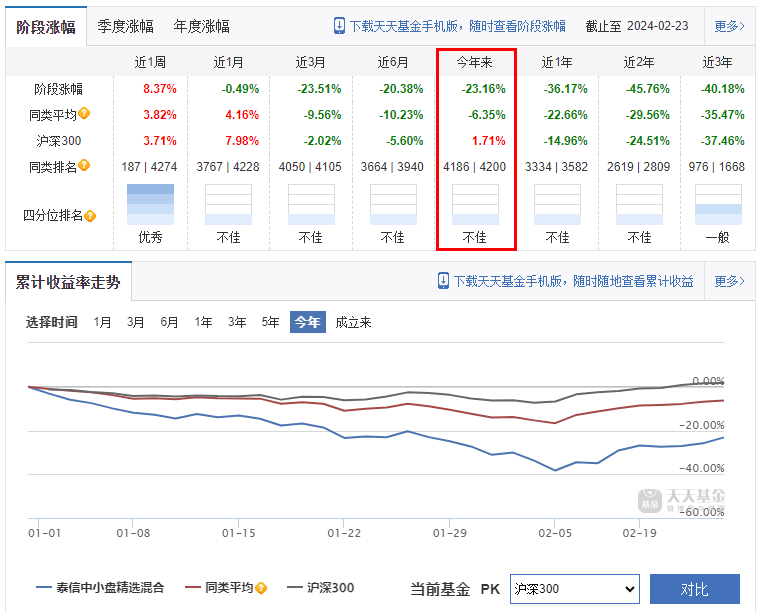The image size is (761, 612).
Task: Click the 01-22 date on chart axis
Action: click(x=344, y=533)
